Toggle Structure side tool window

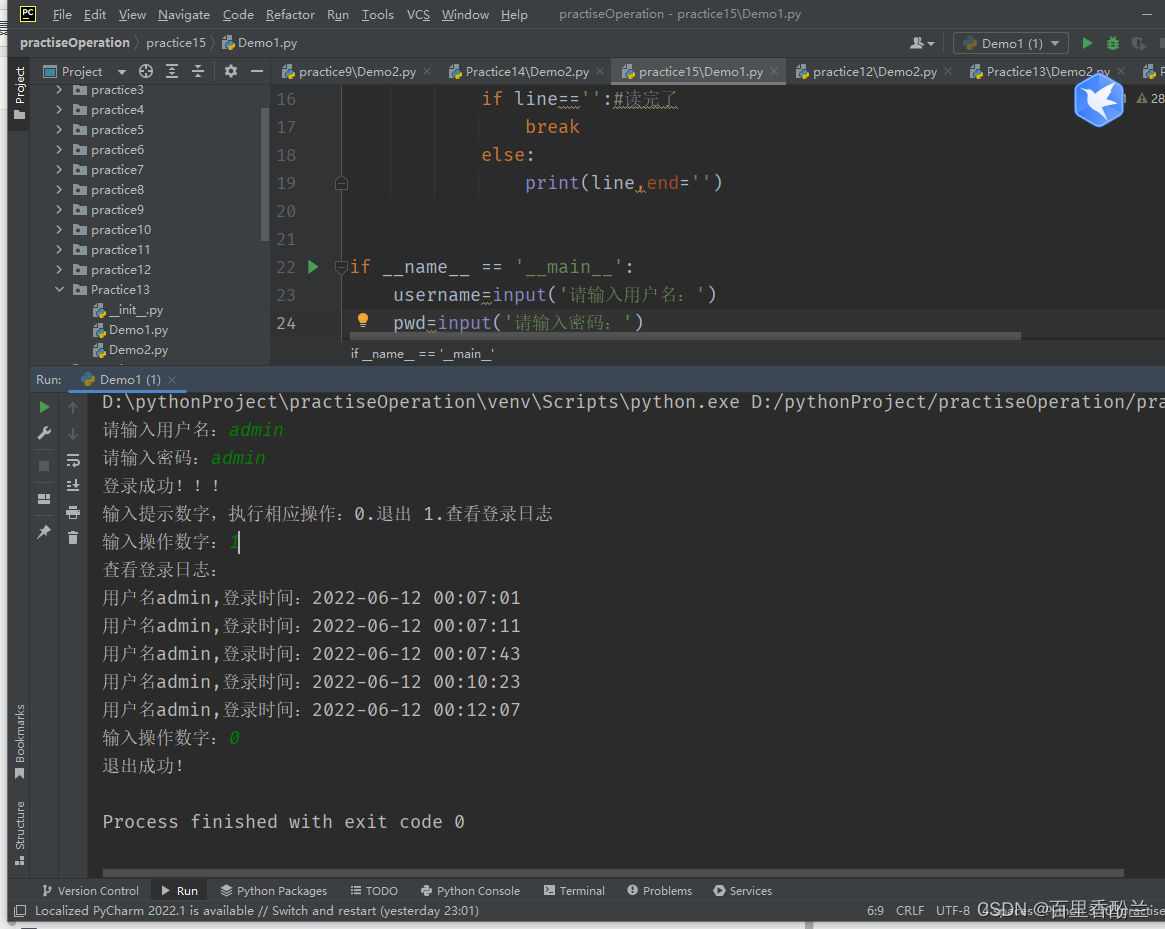[x=19, y=833]
